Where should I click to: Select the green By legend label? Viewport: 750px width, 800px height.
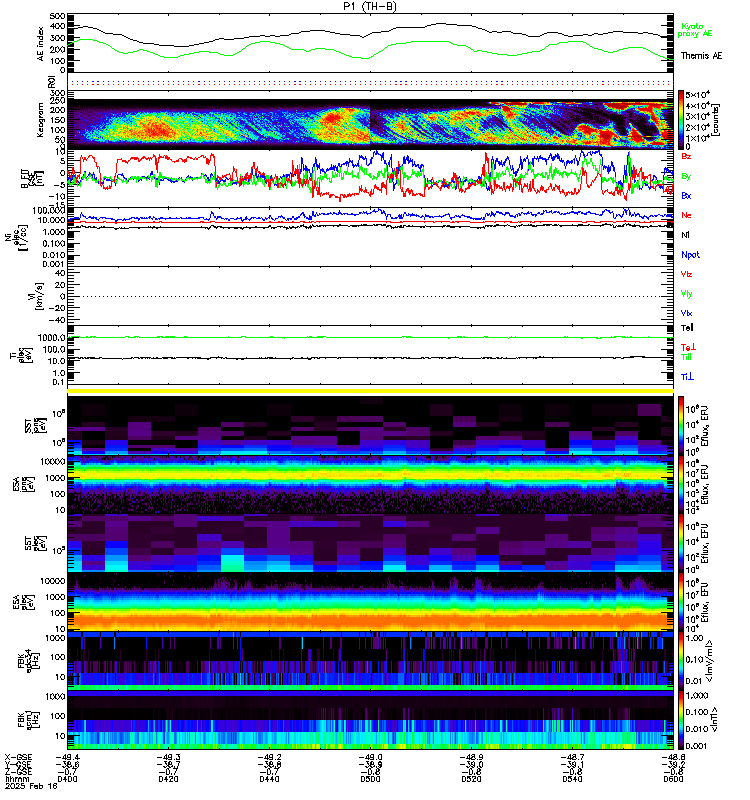686,176
